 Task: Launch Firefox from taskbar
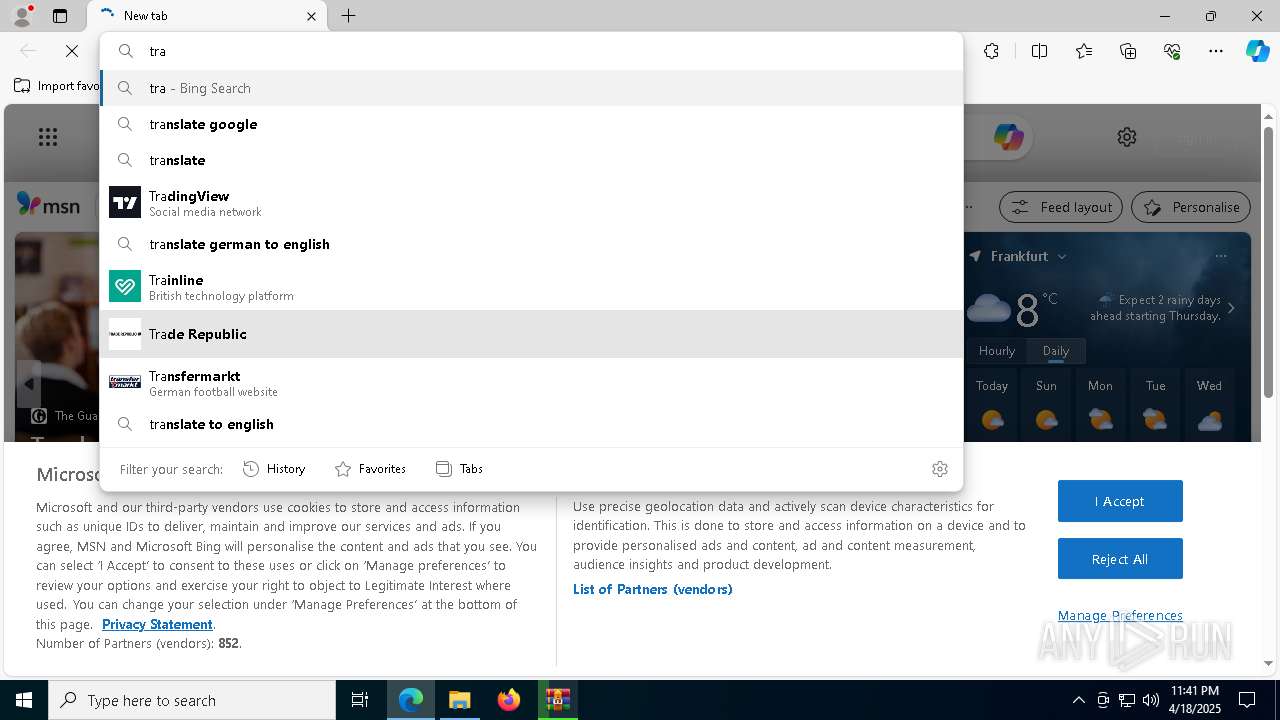509,700
